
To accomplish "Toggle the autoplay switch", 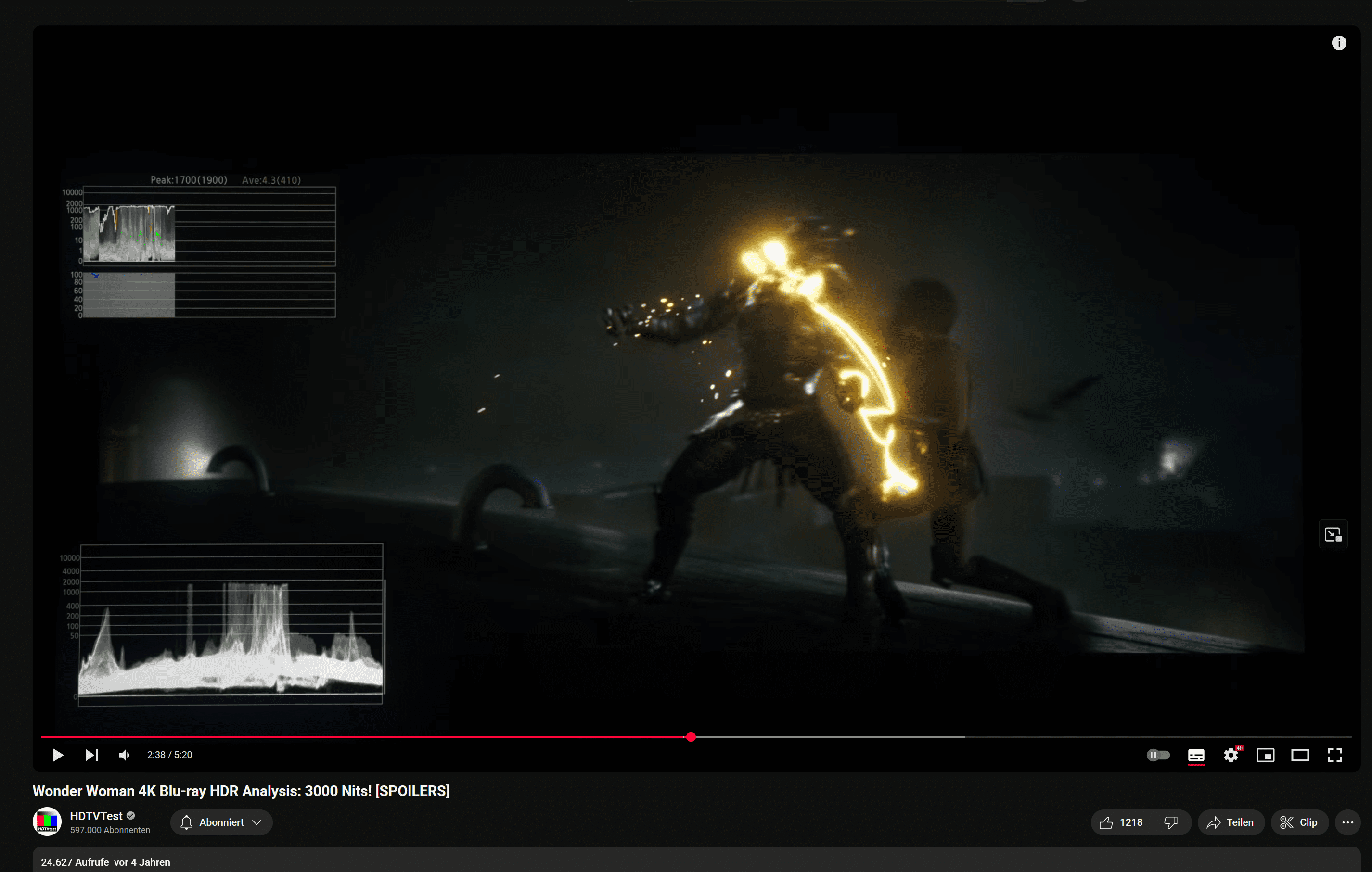I will pyautogui.click(x=1158, y=755).
